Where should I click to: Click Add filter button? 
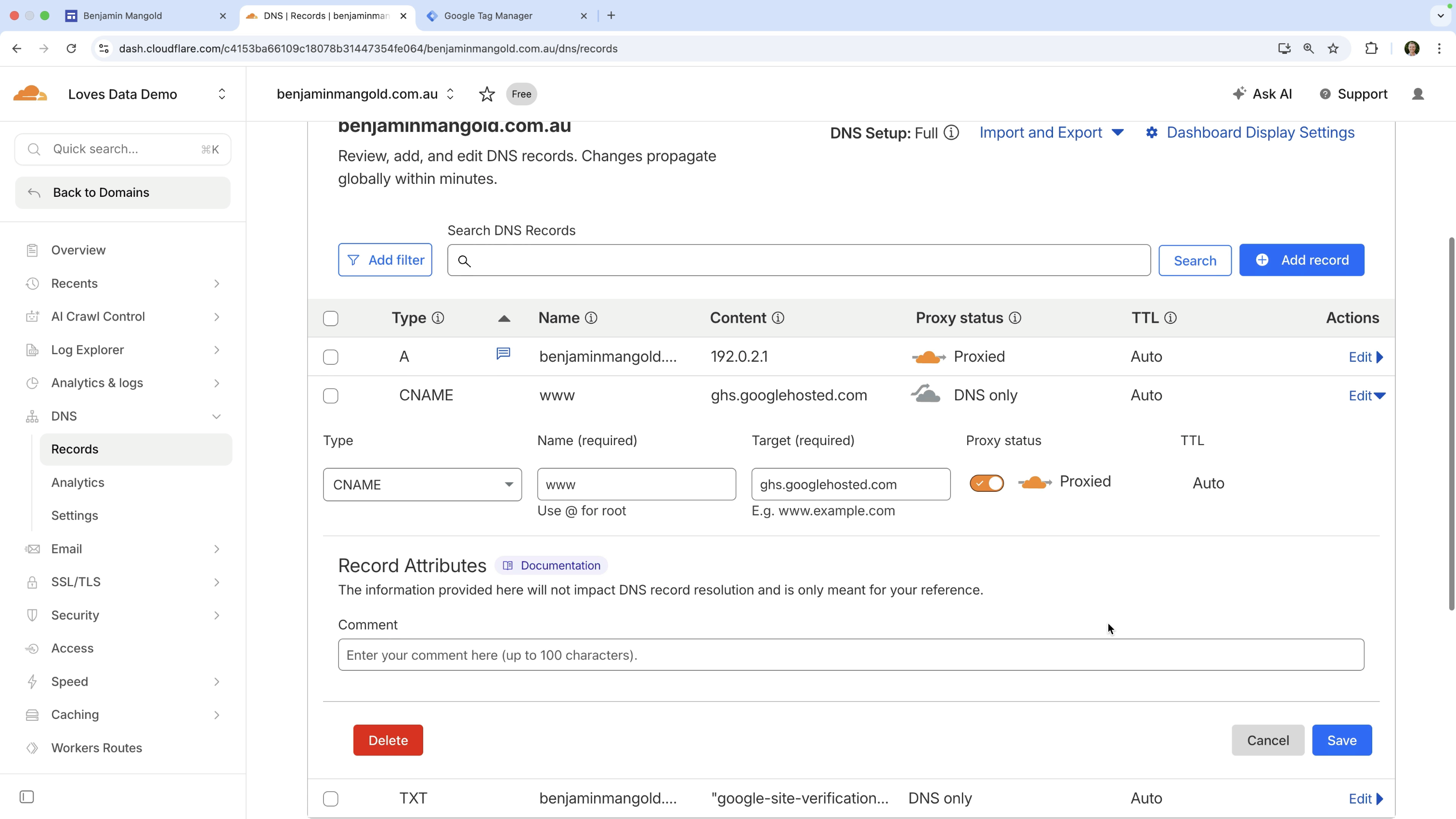385,260
